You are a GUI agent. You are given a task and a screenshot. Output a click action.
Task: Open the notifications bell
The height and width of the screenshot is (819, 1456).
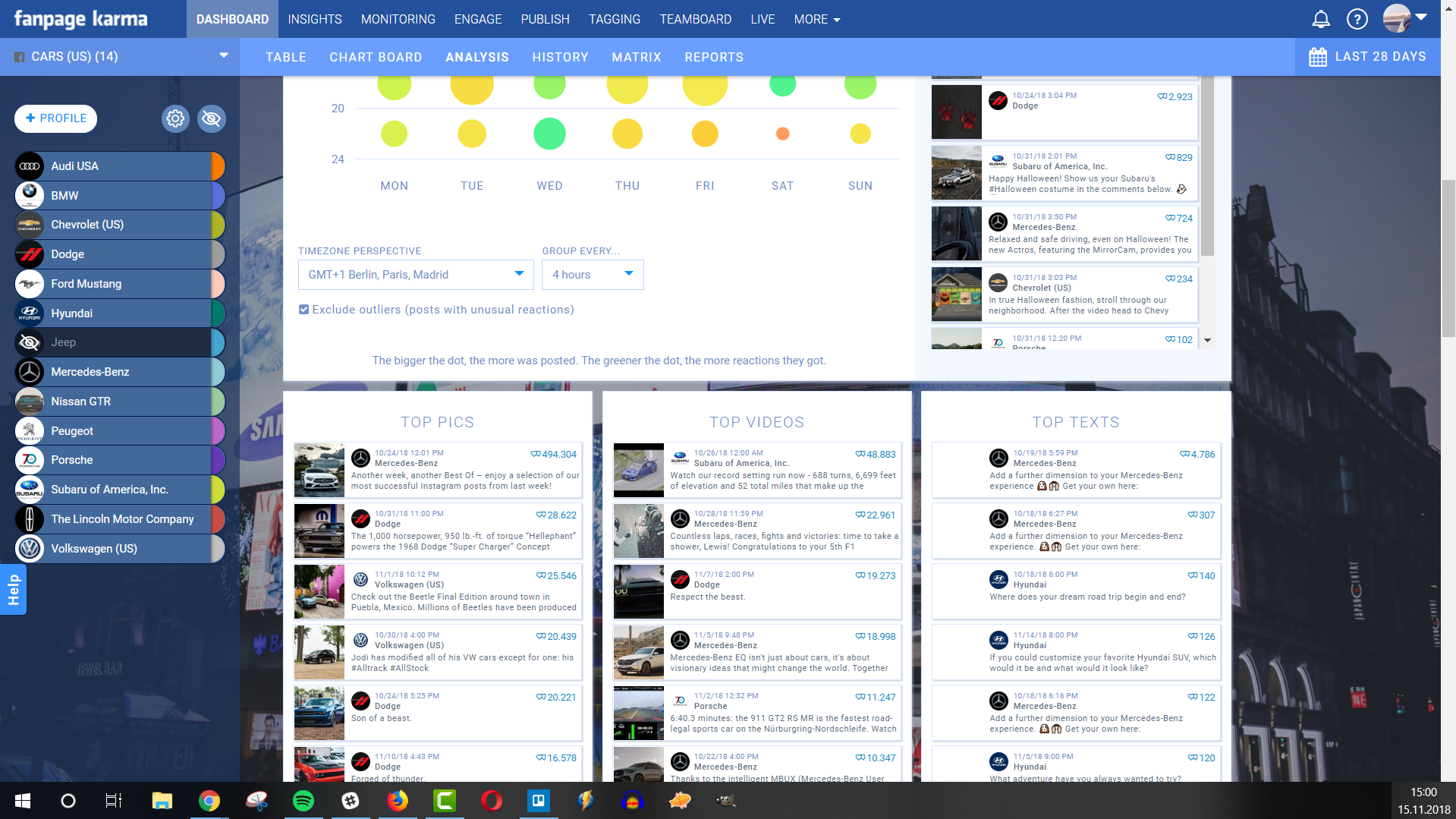click(x=1320, y=19)
